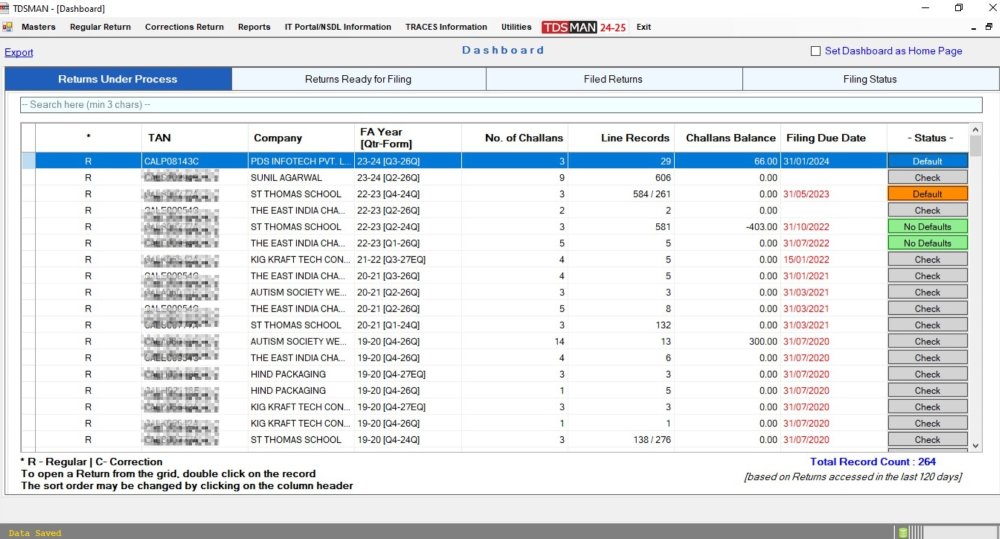Switch to Returns Under Process tab
The height and width of the screenshot is (539, 1000).
tap(118, 79)
